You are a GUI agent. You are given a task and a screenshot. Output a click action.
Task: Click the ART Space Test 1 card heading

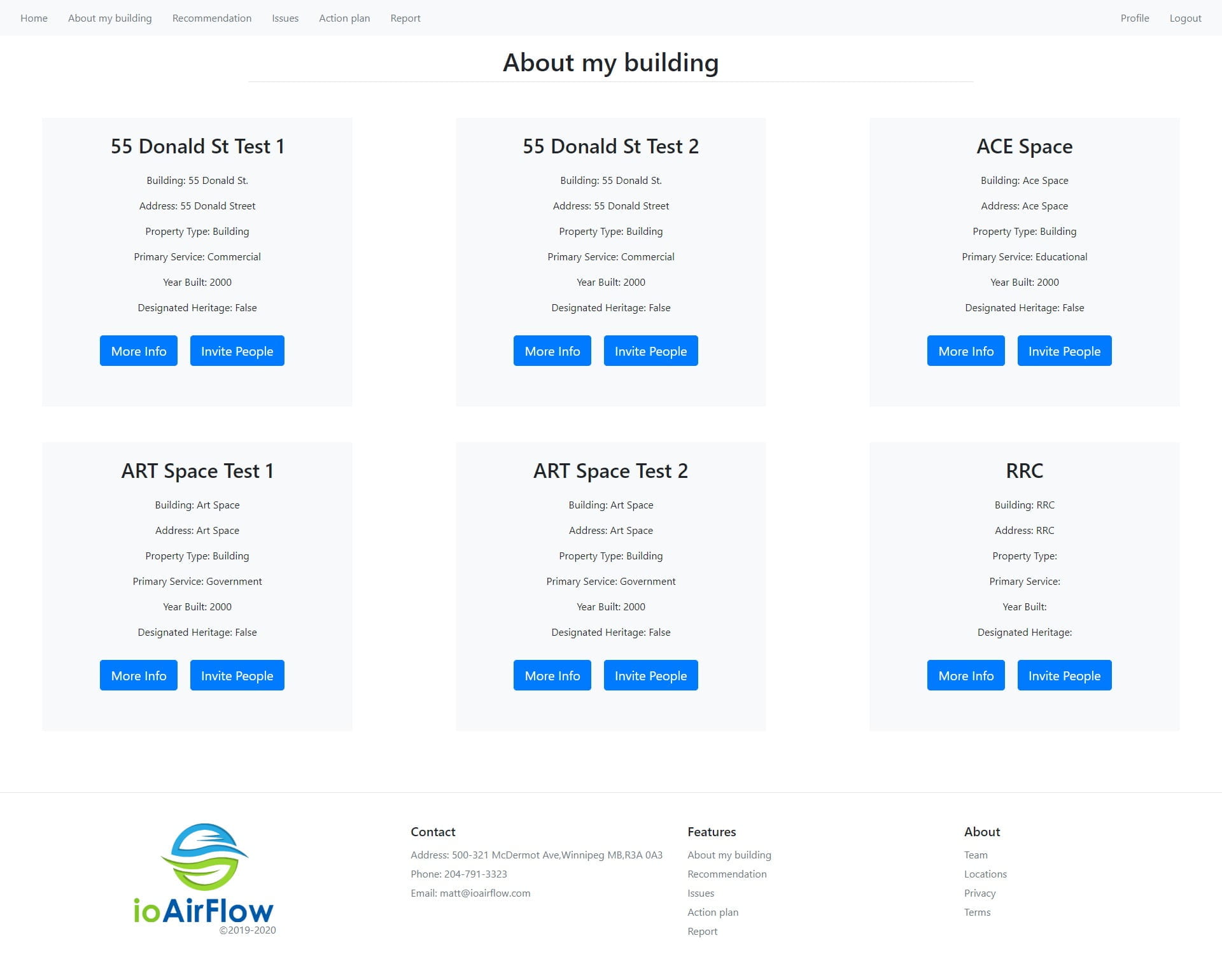[x=197, y=471]
